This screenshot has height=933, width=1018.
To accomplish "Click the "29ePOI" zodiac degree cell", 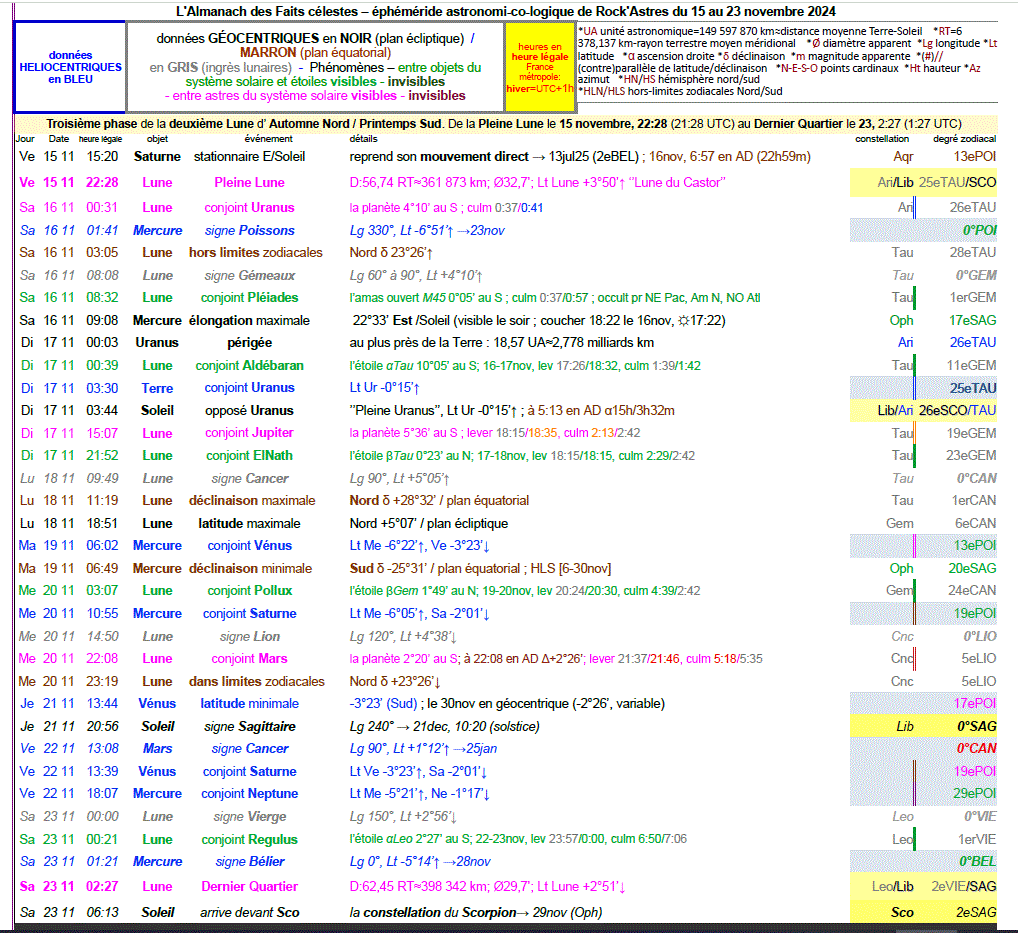I will (975, 794).
